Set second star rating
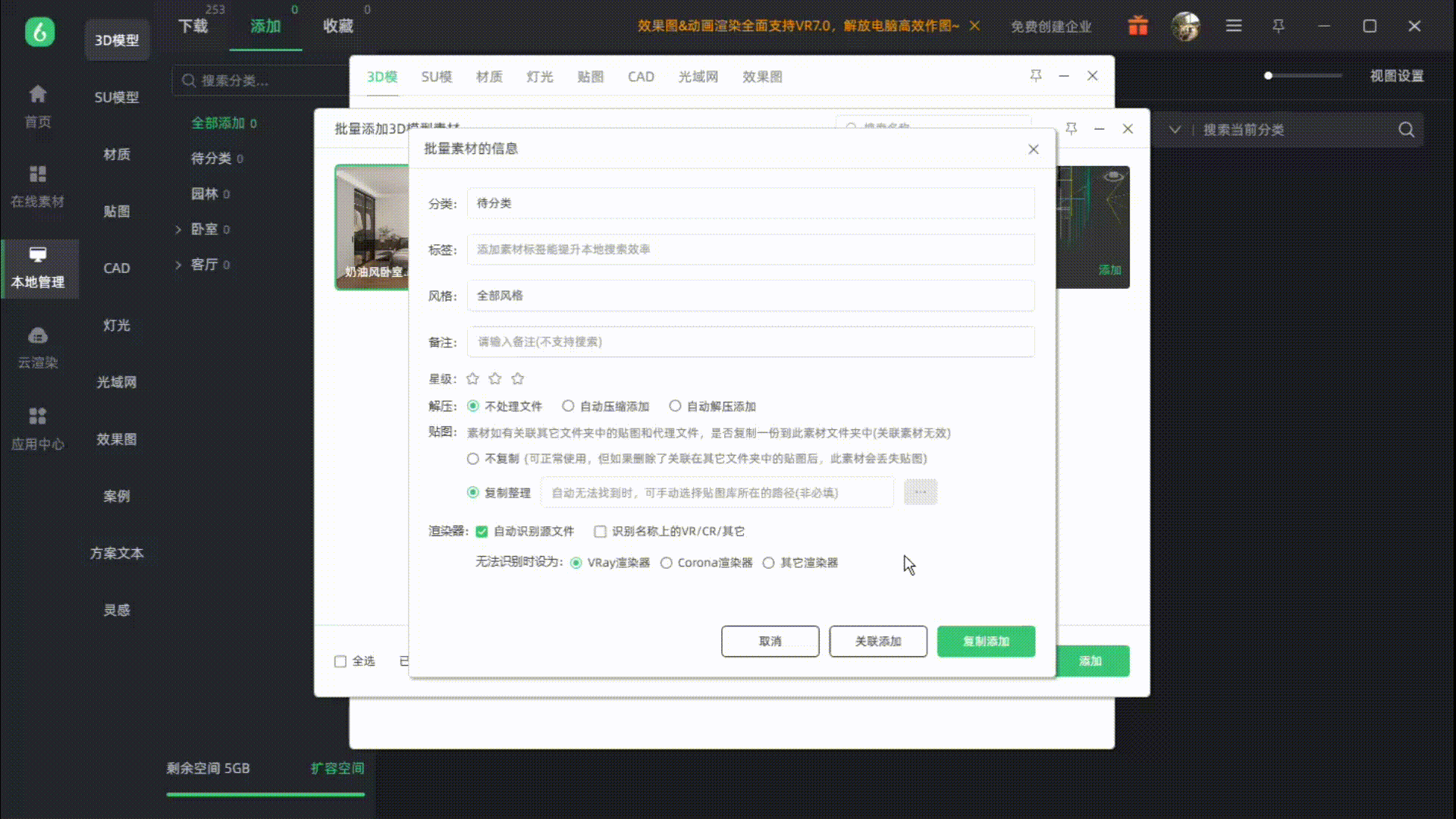This screenshot has height=819, width=1456. (x=495, y=378)
